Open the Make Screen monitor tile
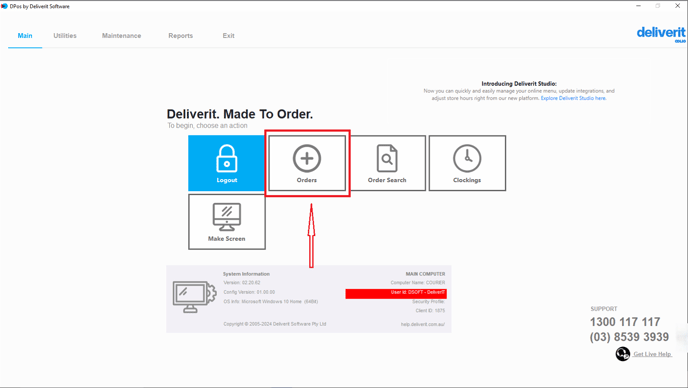This screenshot has height=388, width=688. point(227,222)
